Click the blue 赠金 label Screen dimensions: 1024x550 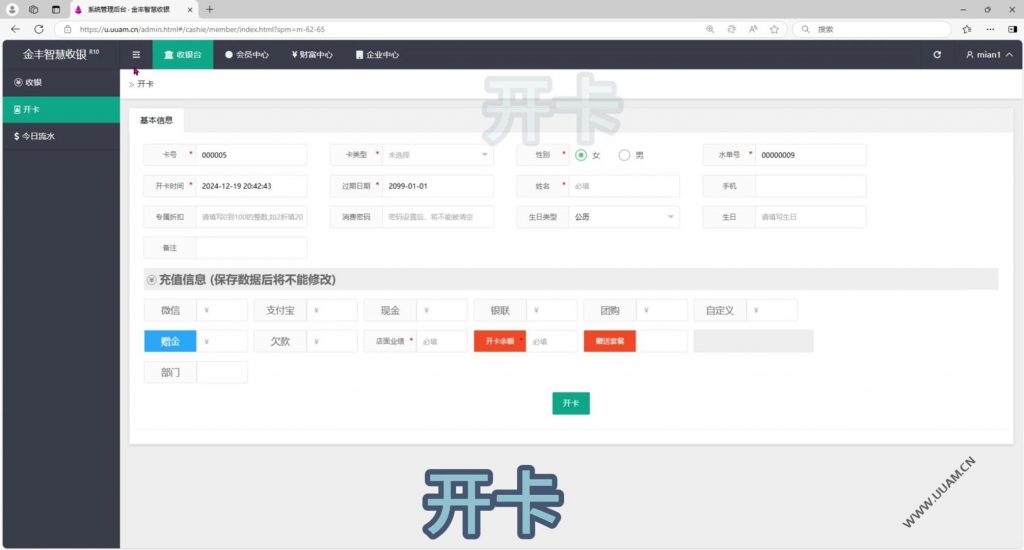[x=170, y=341]
